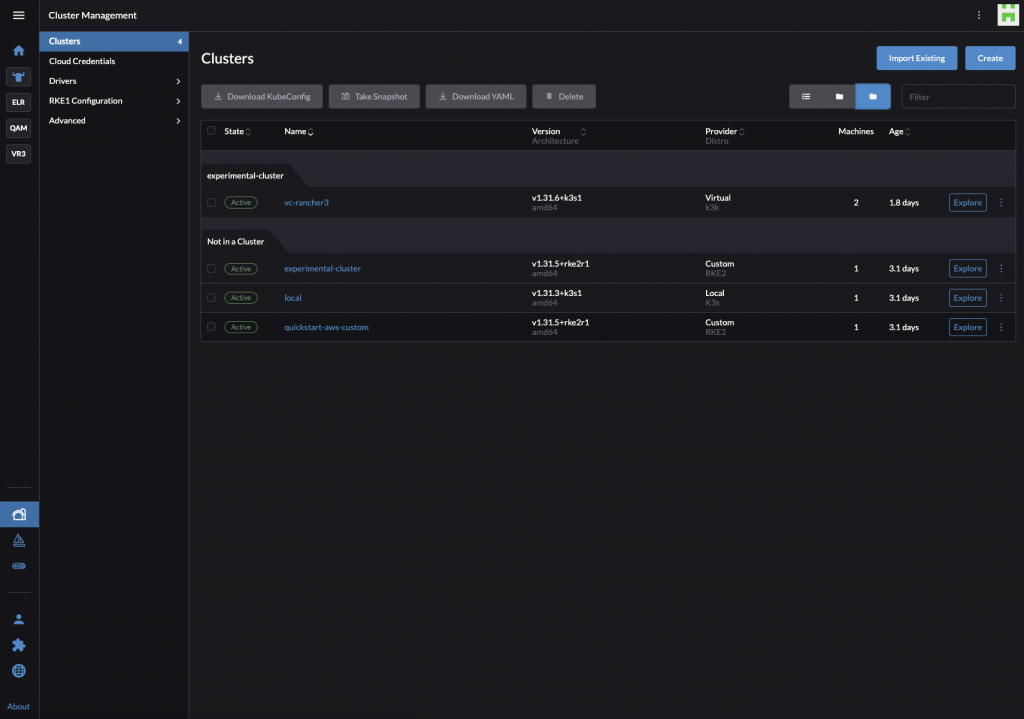Open Continuous Delivery sailboat icon
Screen dimensions: 1024x719
pyautogui.click(x=19, y=540)
